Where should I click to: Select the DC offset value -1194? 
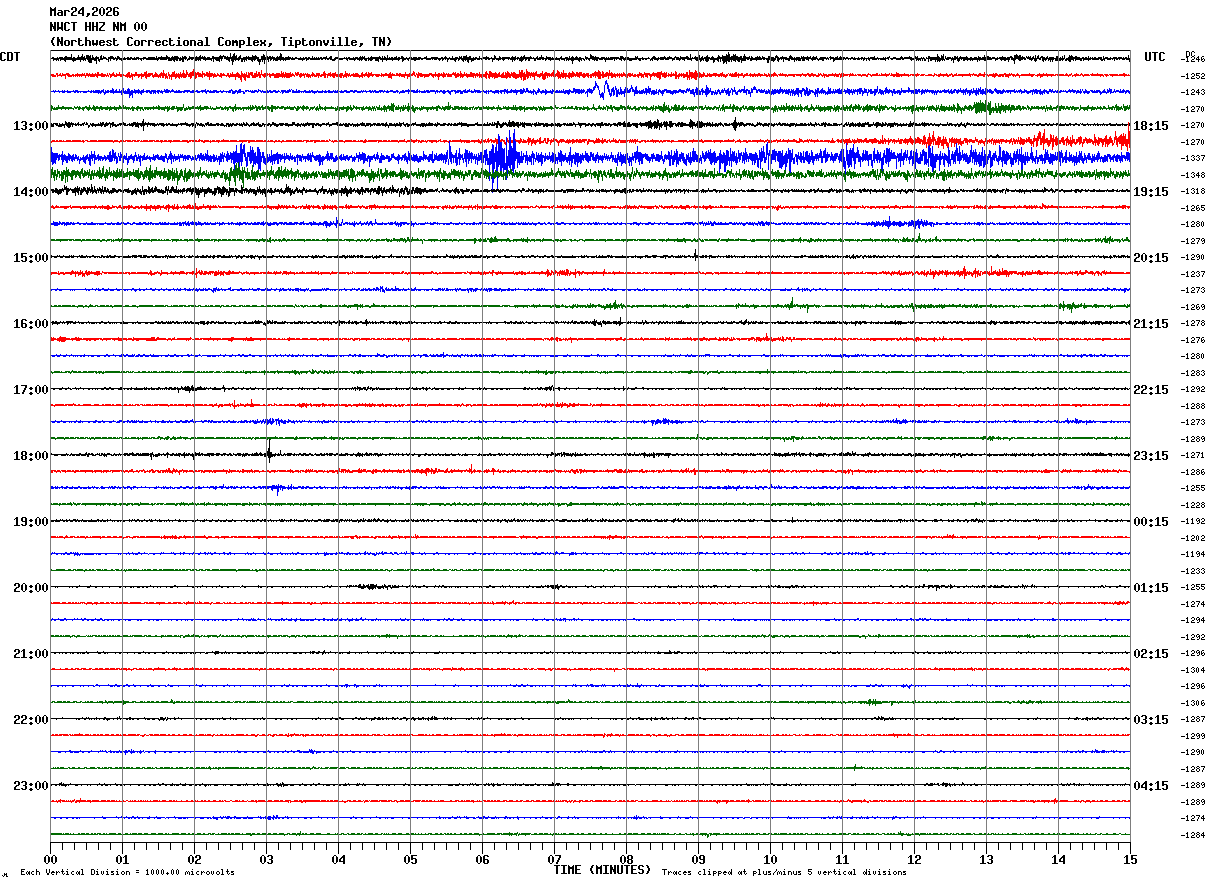tap(1192, 554)
